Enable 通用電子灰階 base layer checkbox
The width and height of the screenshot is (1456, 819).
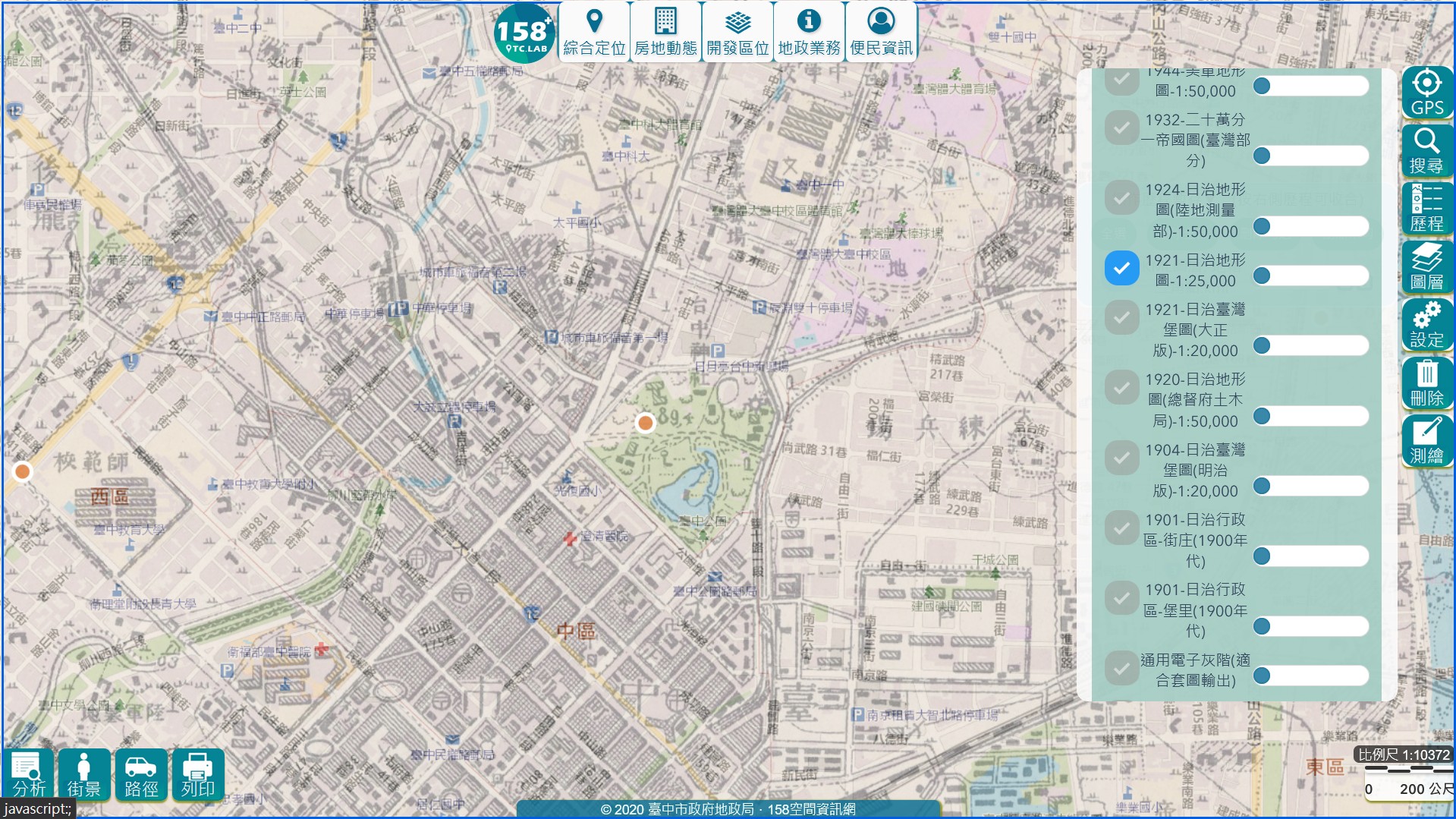[1121, 668]
